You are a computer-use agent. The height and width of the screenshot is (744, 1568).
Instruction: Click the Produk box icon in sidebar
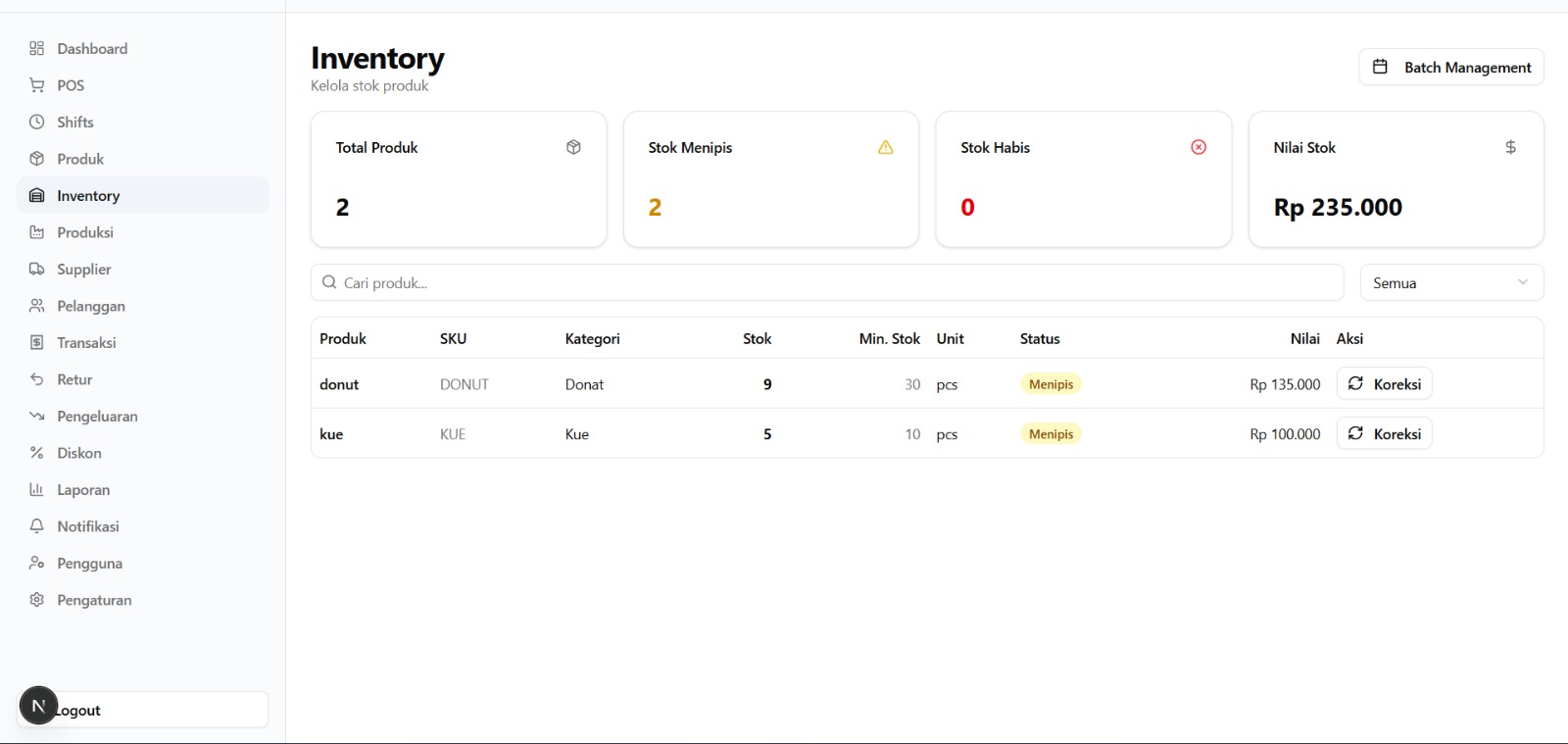pyautogui.click(x=37, y=159)
